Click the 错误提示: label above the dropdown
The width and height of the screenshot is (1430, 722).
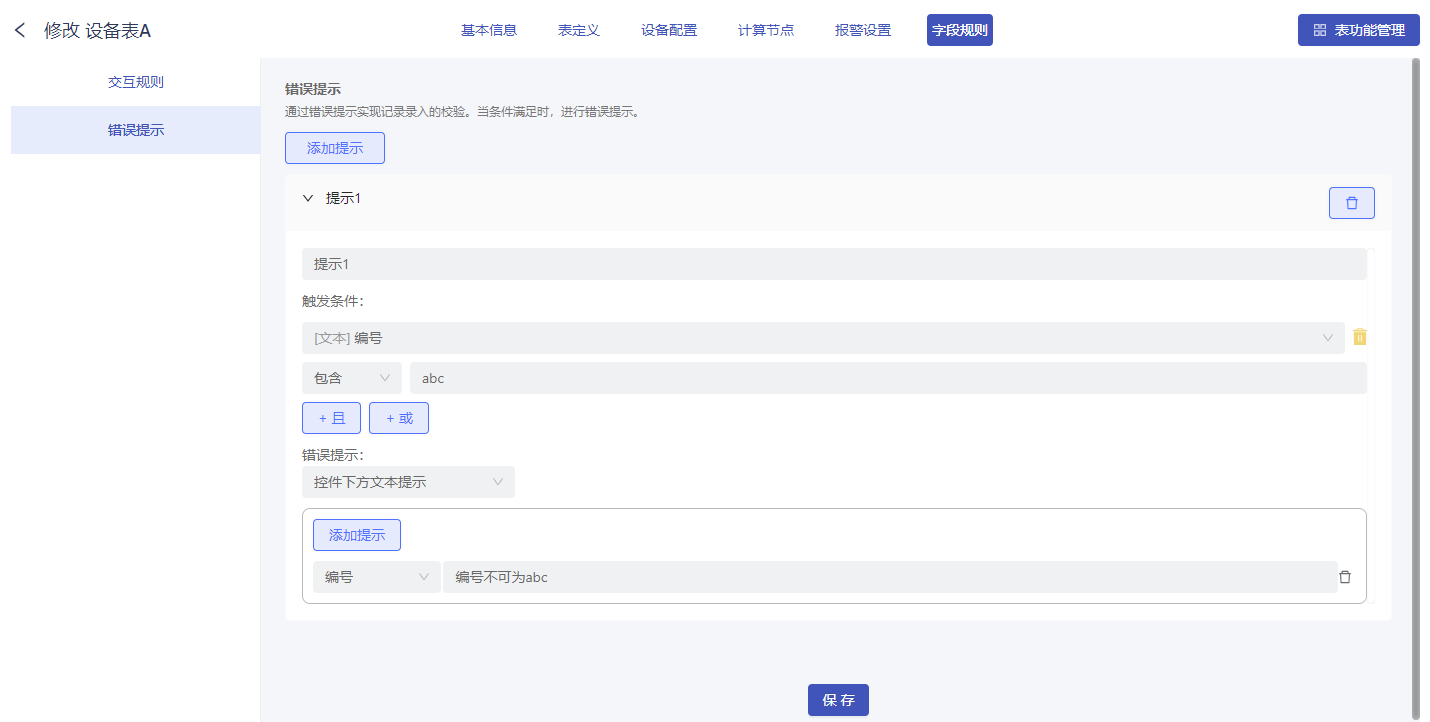(333, 455)
